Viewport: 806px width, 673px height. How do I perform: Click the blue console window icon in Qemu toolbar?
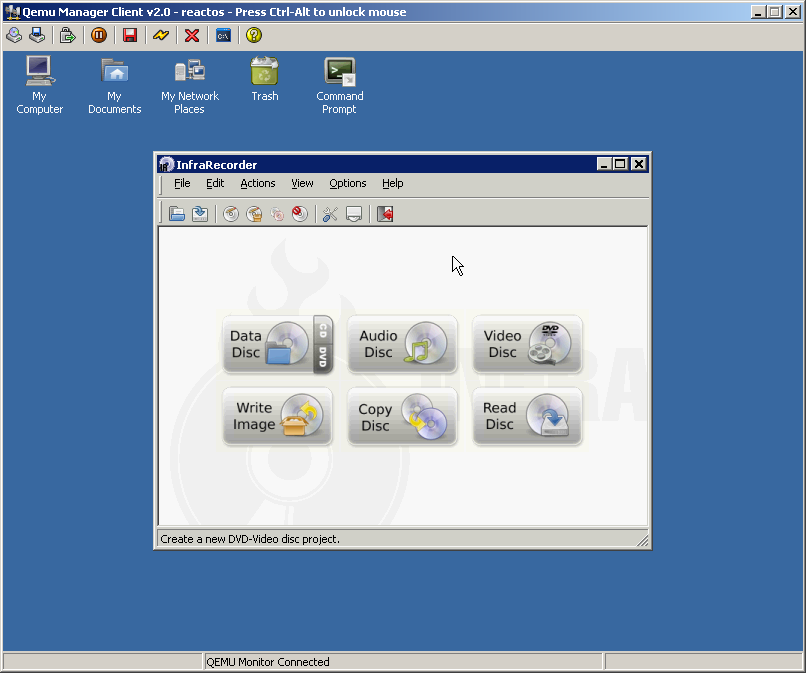[223, 35]
